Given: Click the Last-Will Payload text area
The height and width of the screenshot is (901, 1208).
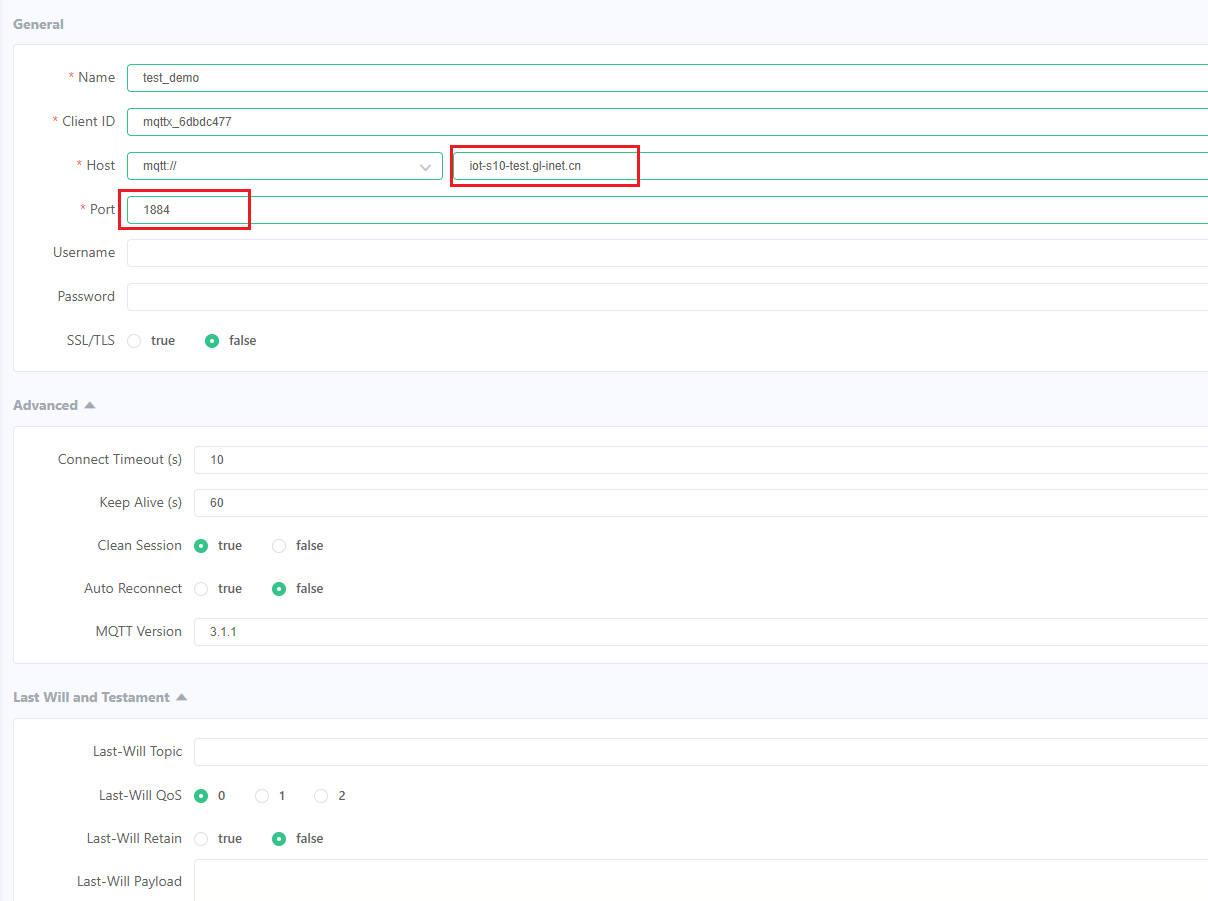Looking at the screenshot, I should (701, 880).
